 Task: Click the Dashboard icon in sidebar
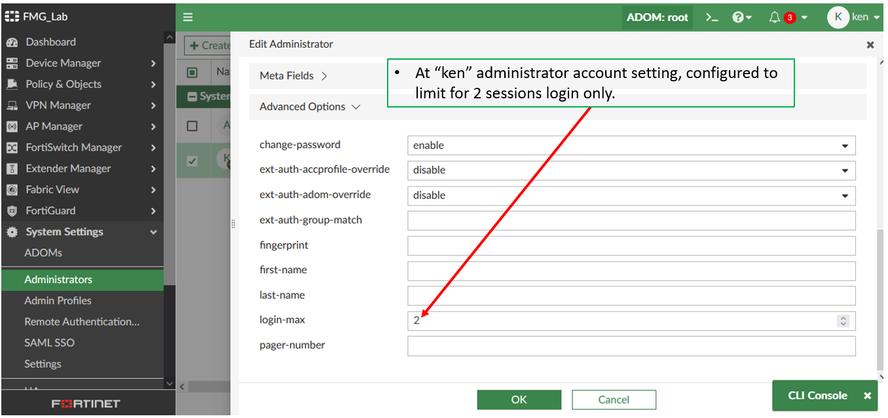12,42
